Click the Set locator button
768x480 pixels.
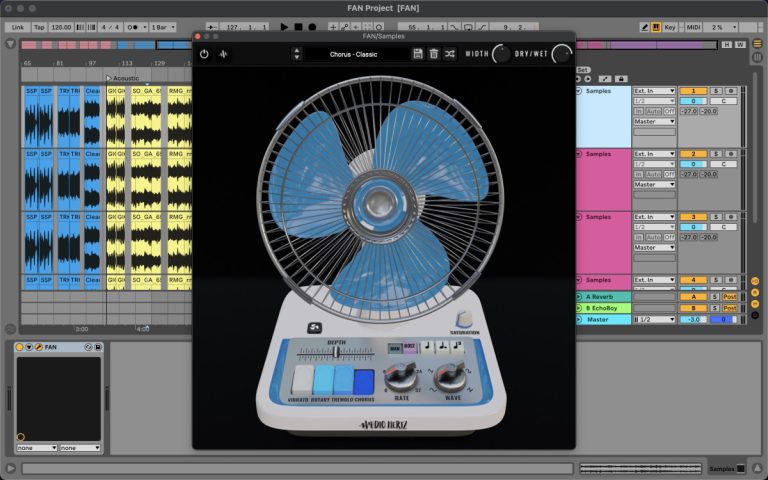click(x=582, y=70)
